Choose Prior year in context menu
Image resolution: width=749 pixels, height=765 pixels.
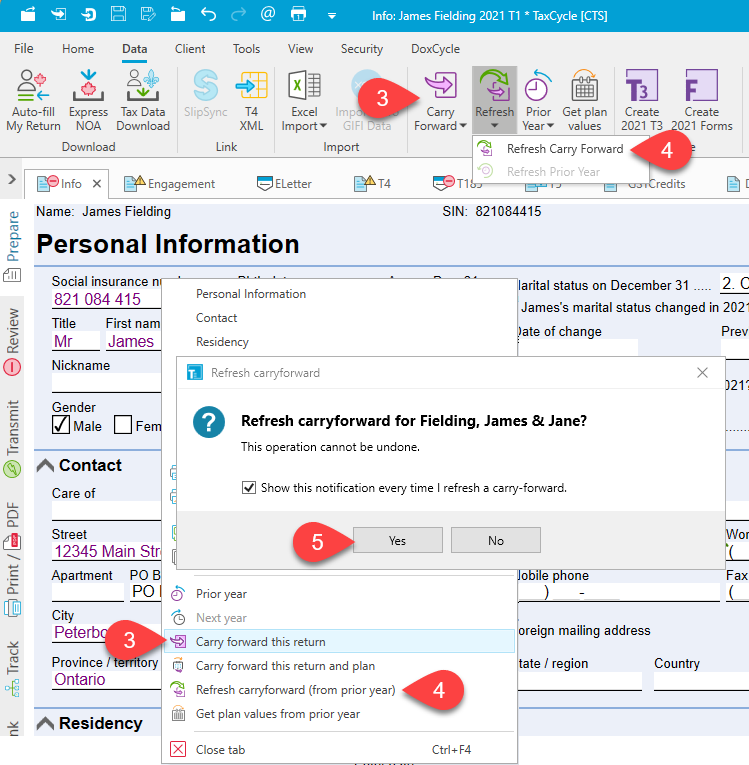tap(340, 594)
